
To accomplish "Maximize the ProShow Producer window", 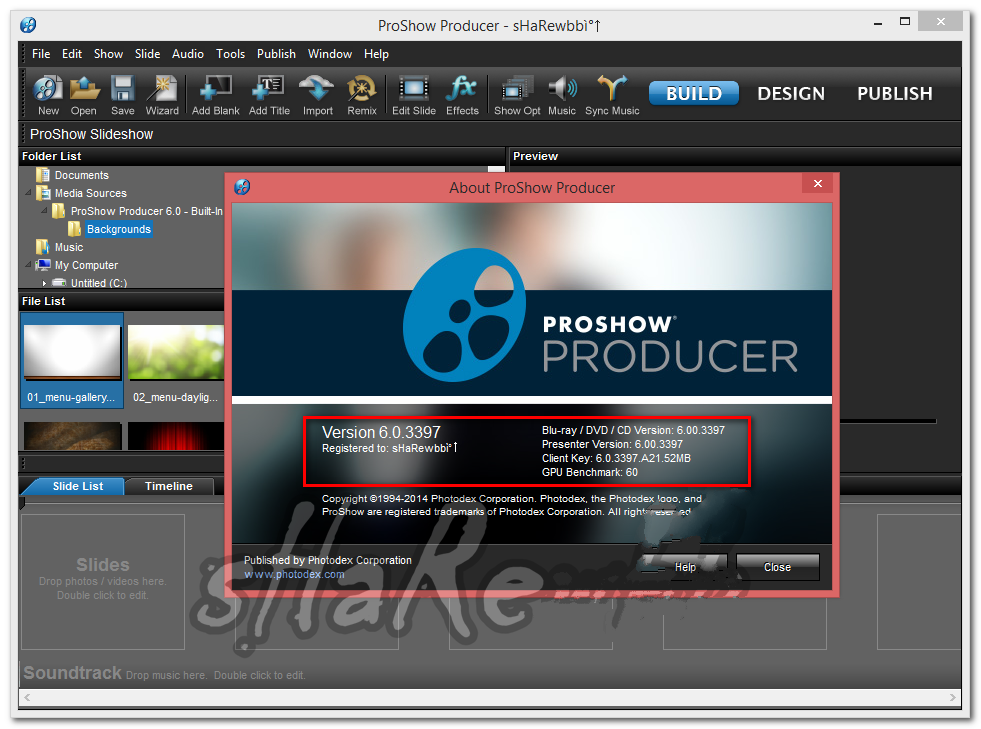I will (905, 21).
